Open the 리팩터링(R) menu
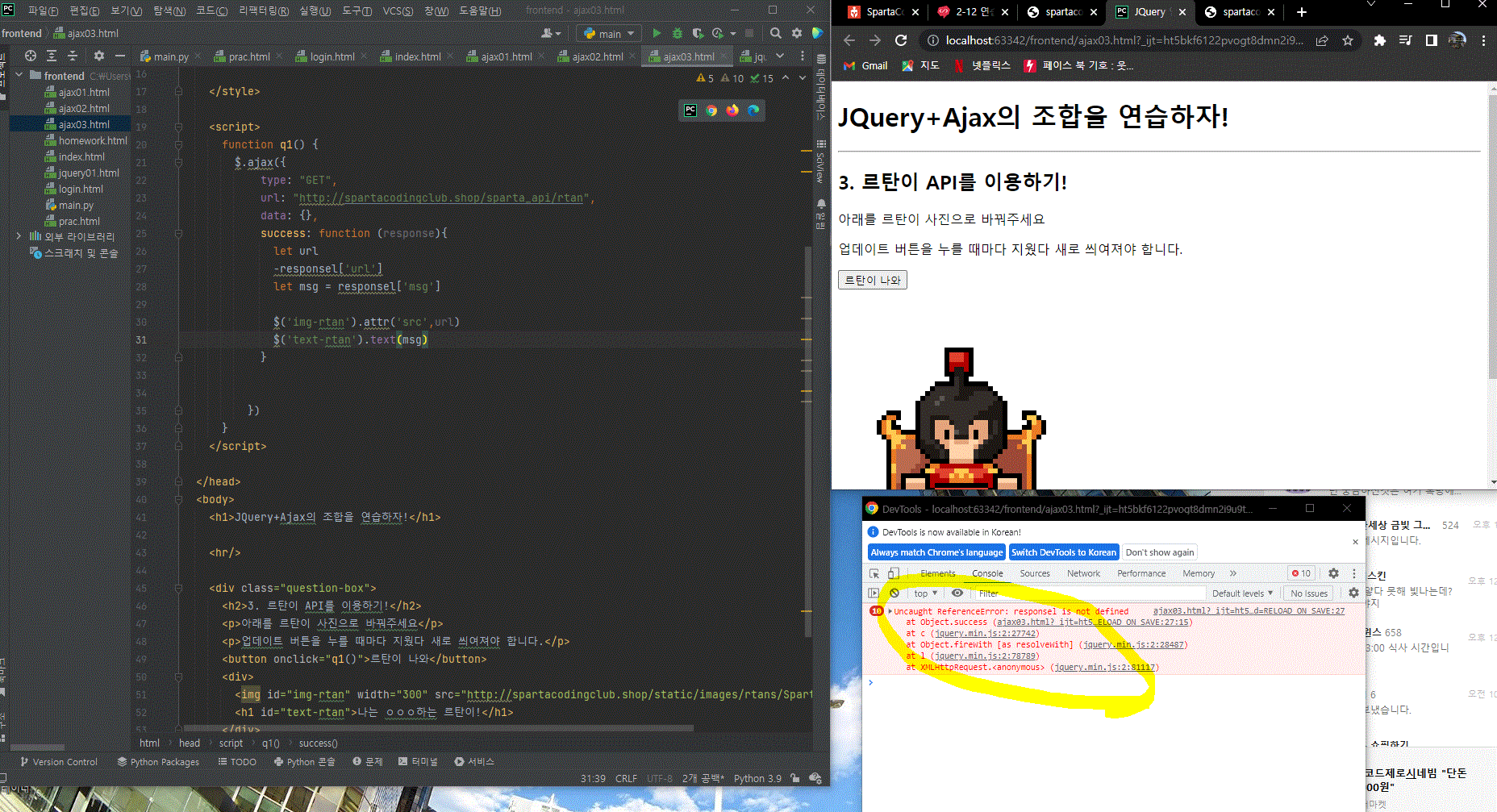Image resolution: width=1497 pixels, height=812 pixels. 264,10
